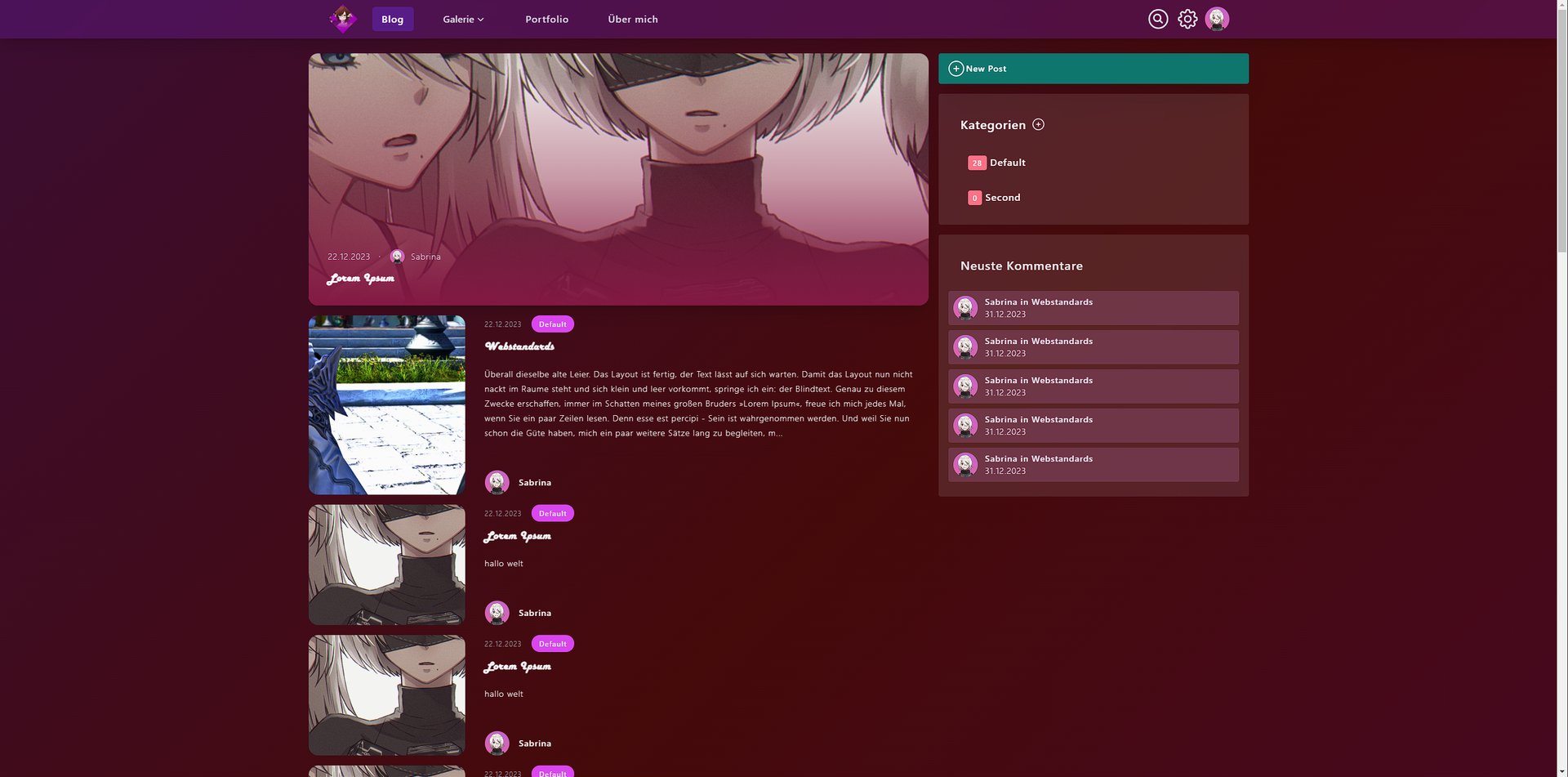The height and width of the screenshot is (777, 1568).
Task: Open the Webstandards post title
Action: [519, 346]
